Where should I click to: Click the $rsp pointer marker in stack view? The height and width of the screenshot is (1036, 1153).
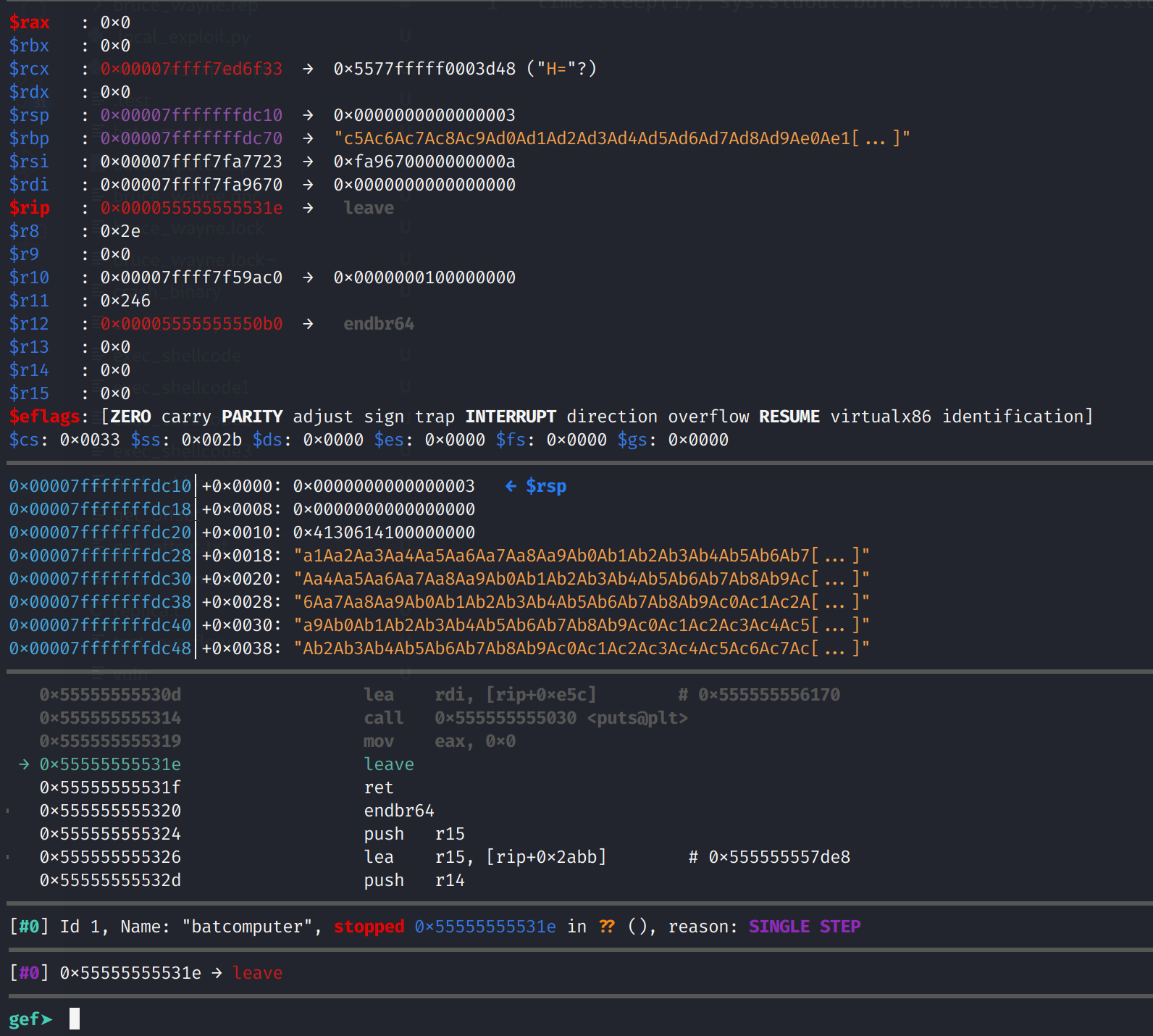(x=536, y=486)
